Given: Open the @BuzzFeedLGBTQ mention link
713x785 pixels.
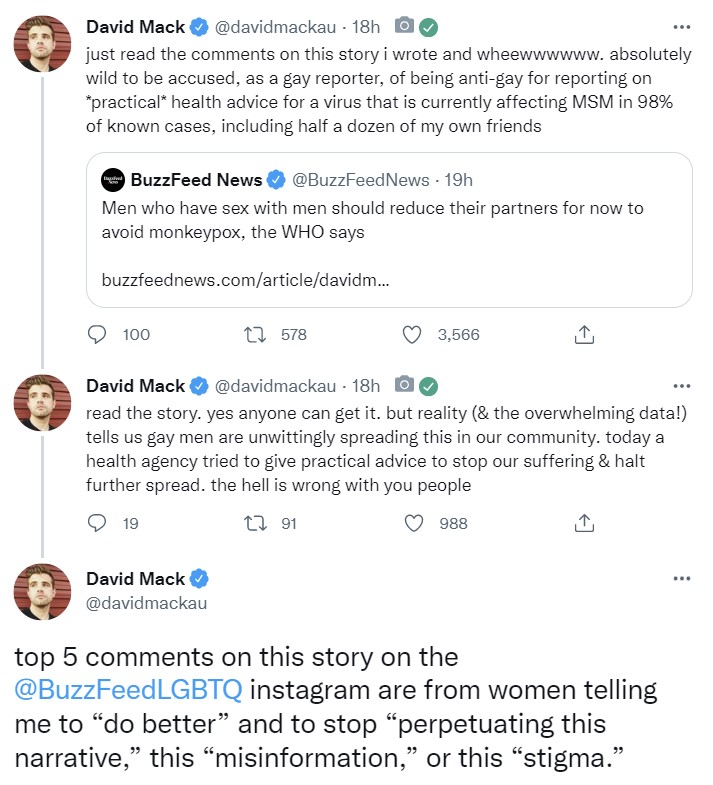Looking at the screenshot, I should pyautogui.click(x=128, y=690).
